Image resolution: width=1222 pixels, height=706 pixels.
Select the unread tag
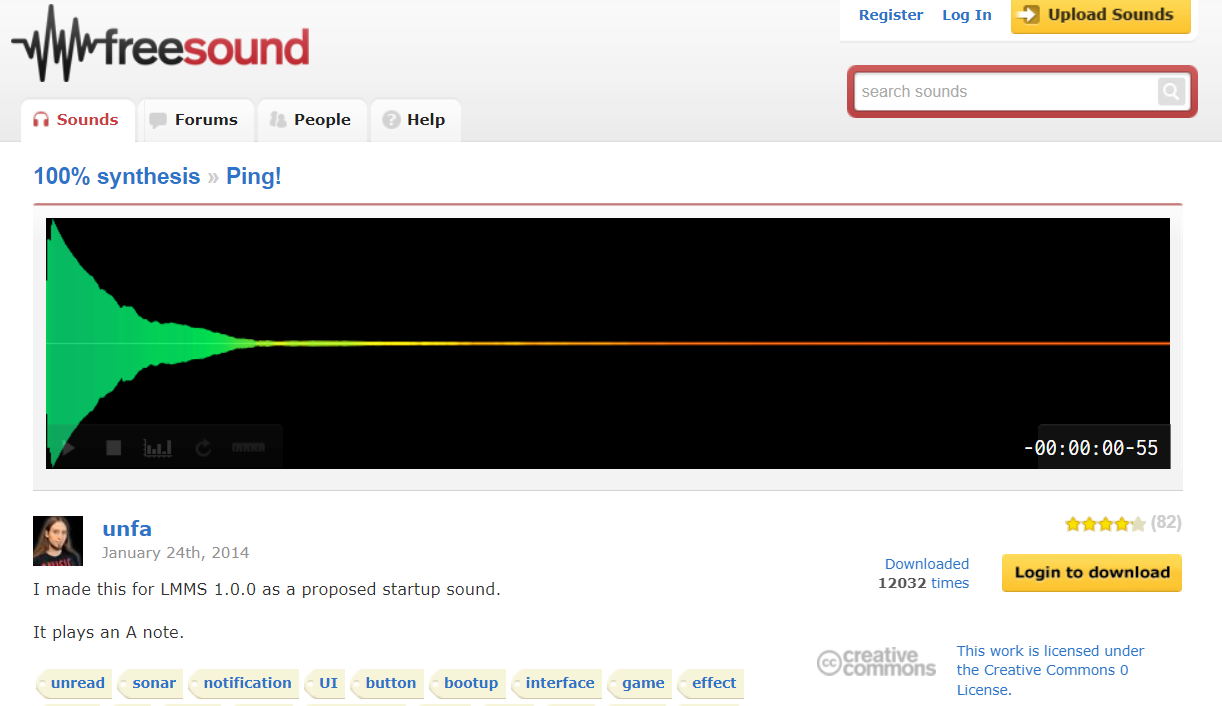point(76,684)
